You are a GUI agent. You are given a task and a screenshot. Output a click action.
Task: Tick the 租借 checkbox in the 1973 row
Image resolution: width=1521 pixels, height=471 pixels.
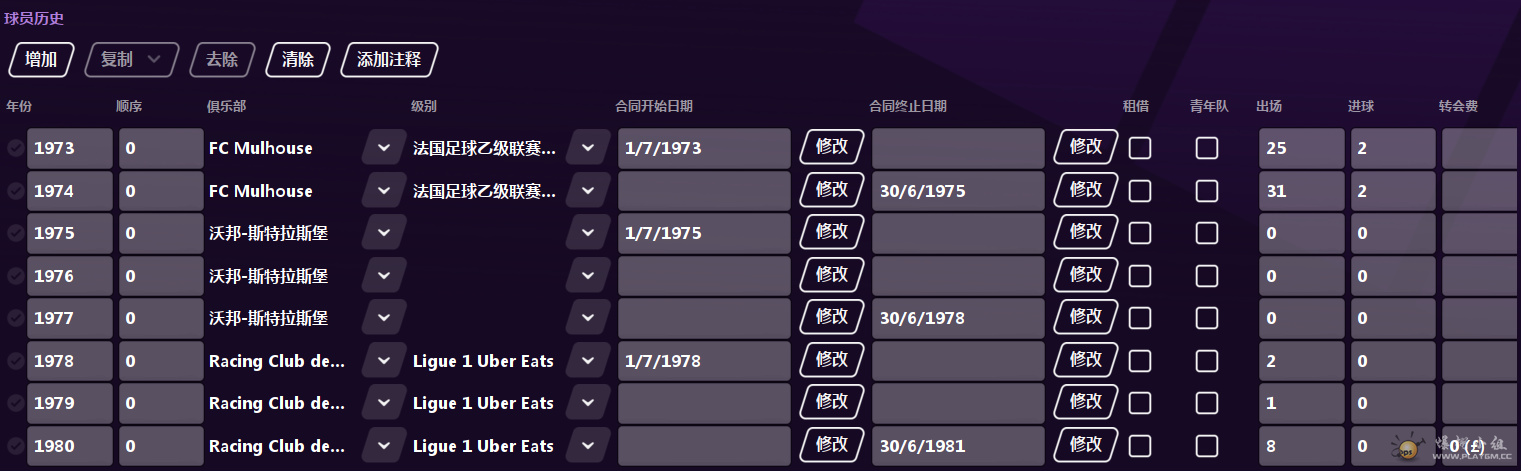tap(1140, 148)
